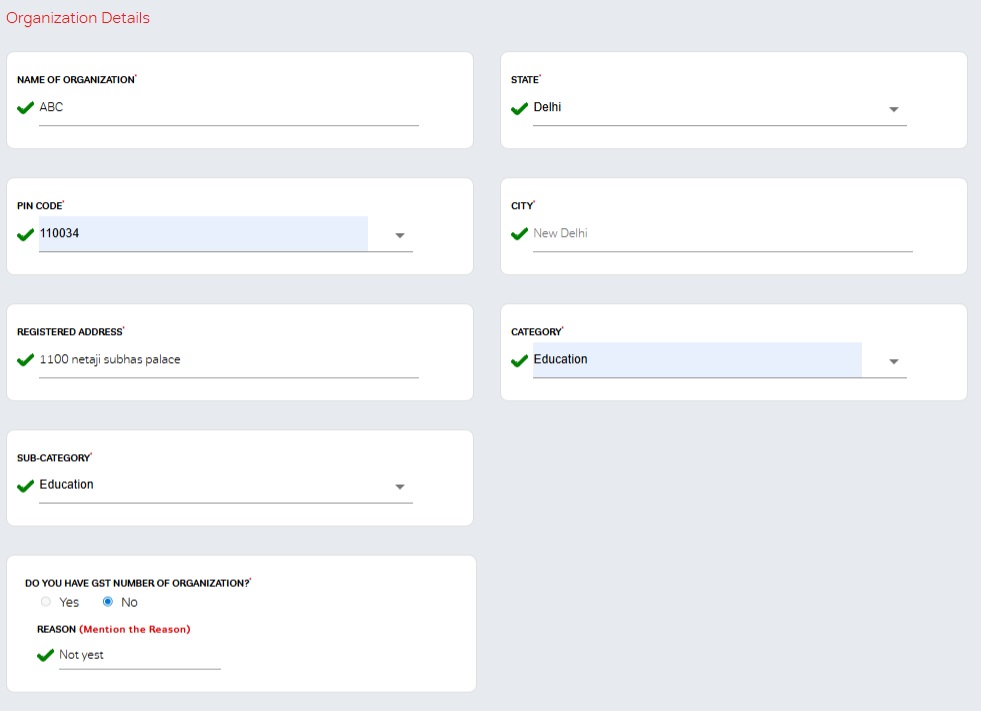
Task: Click the green checkmark beside the Category field
Action: click(519, 360)
